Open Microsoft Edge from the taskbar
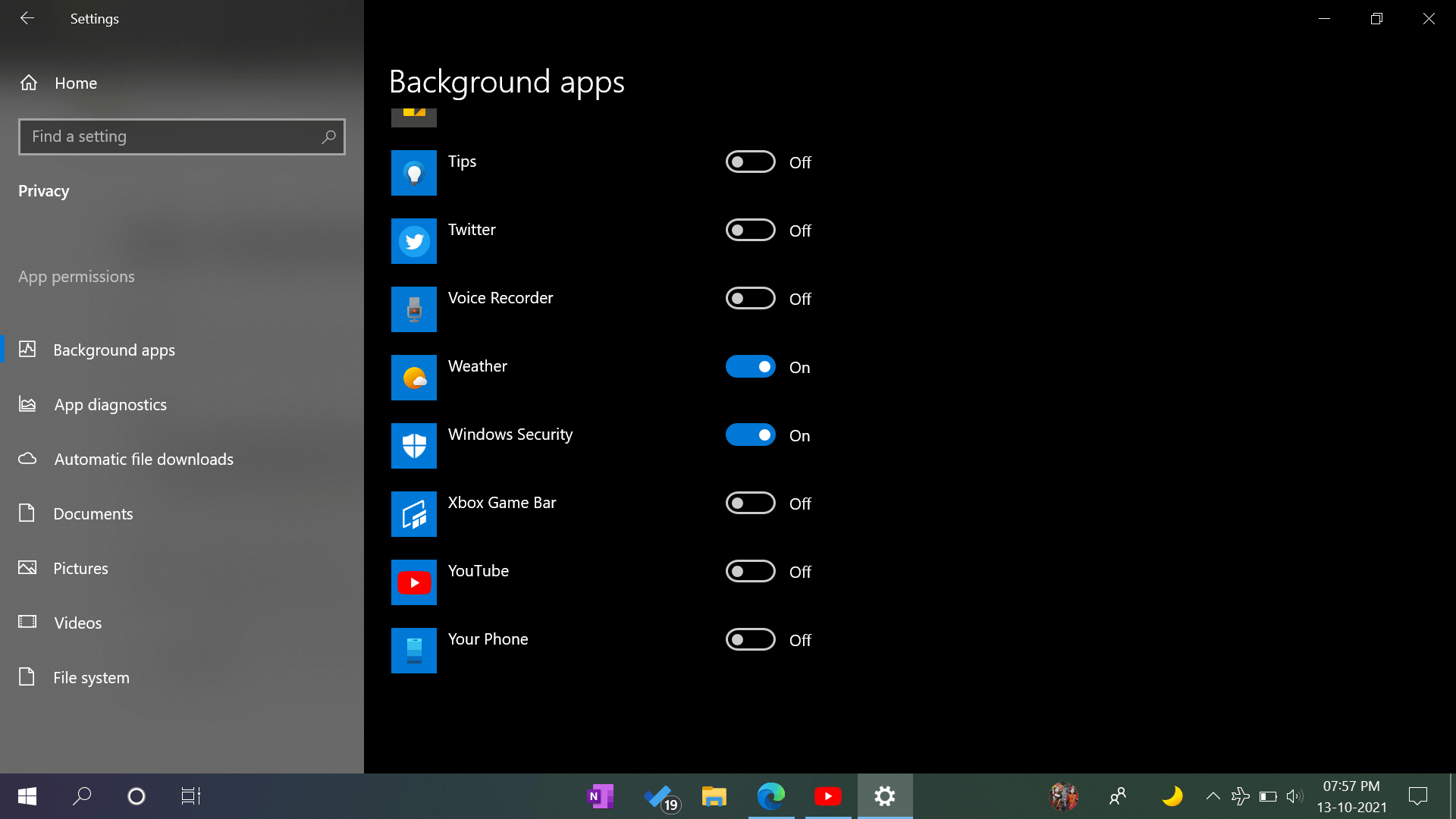Screen dimensions: 1456x819 [x=770, y=796]
